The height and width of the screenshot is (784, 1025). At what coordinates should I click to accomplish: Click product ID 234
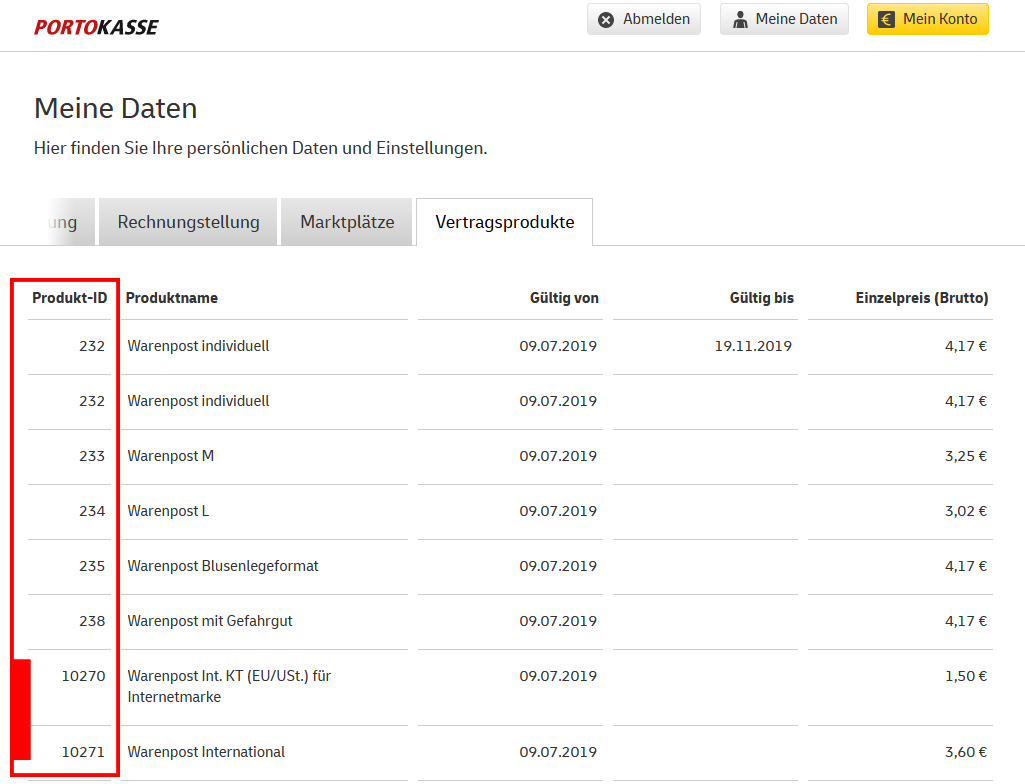click(x=92, y=511)
